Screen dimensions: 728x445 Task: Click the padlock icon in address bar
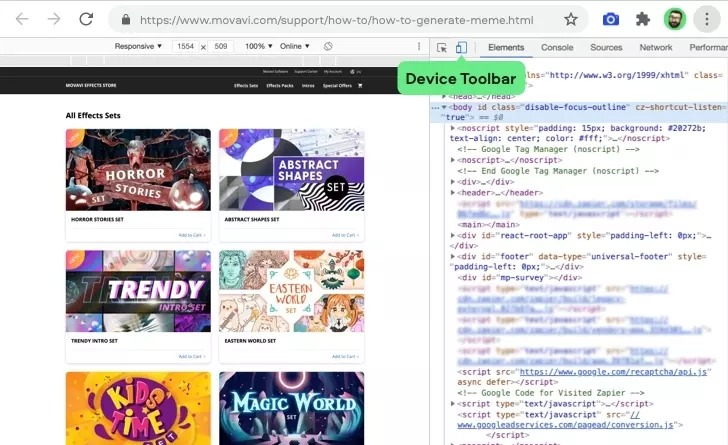pos(125,20)
